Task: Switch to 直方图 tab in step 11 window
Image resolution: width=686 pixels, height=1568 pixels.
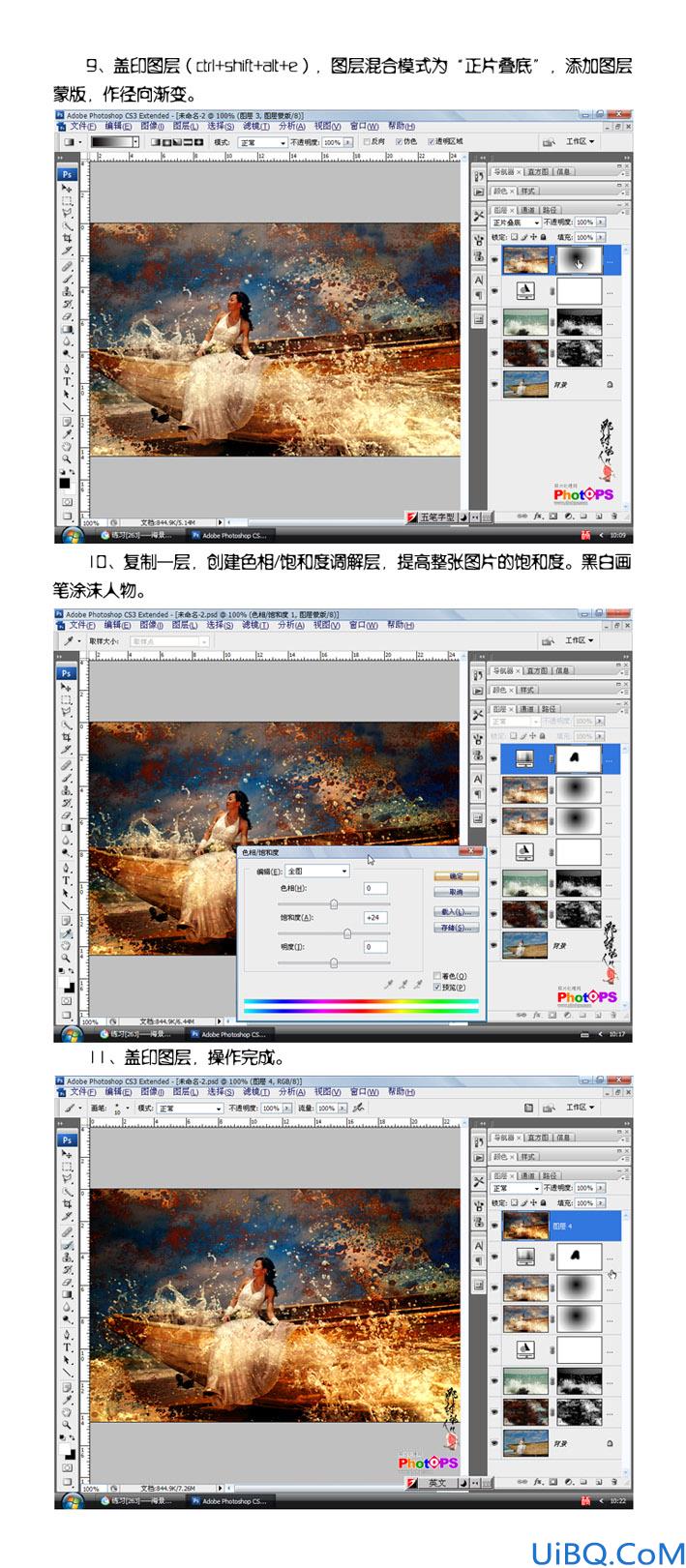Action: pyautogui.click(x=538, y=1138)
